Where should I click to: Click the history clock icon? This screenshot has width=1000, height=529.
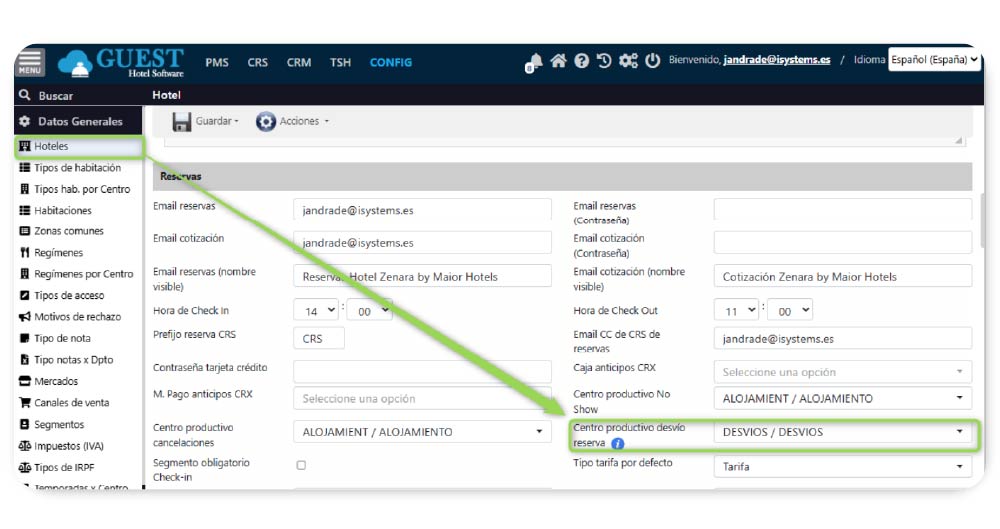(x=604, y=61)
